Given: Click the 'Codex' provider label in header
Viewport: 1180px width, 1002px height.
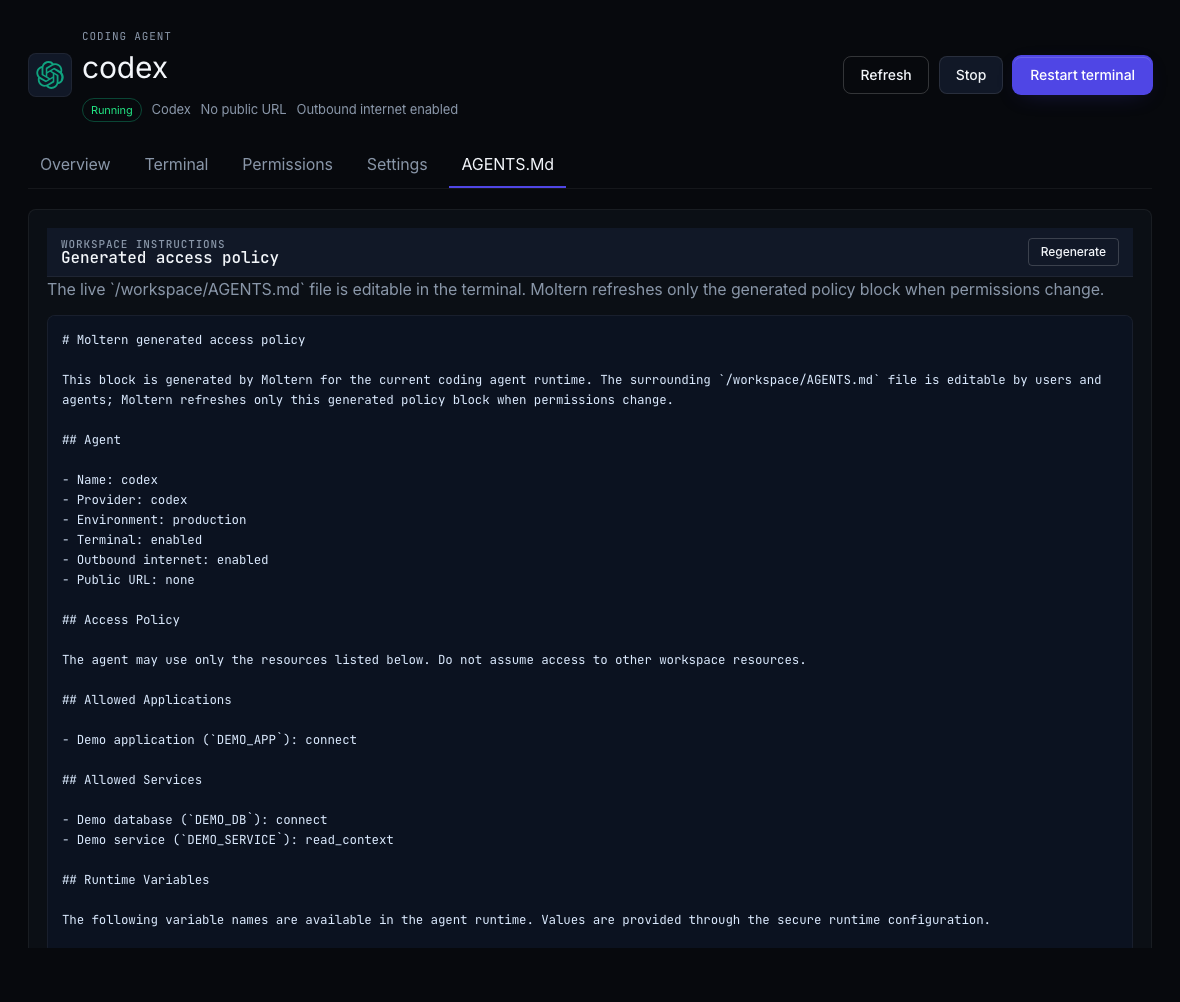Looking at the screenshot, I should pos(171,109).
